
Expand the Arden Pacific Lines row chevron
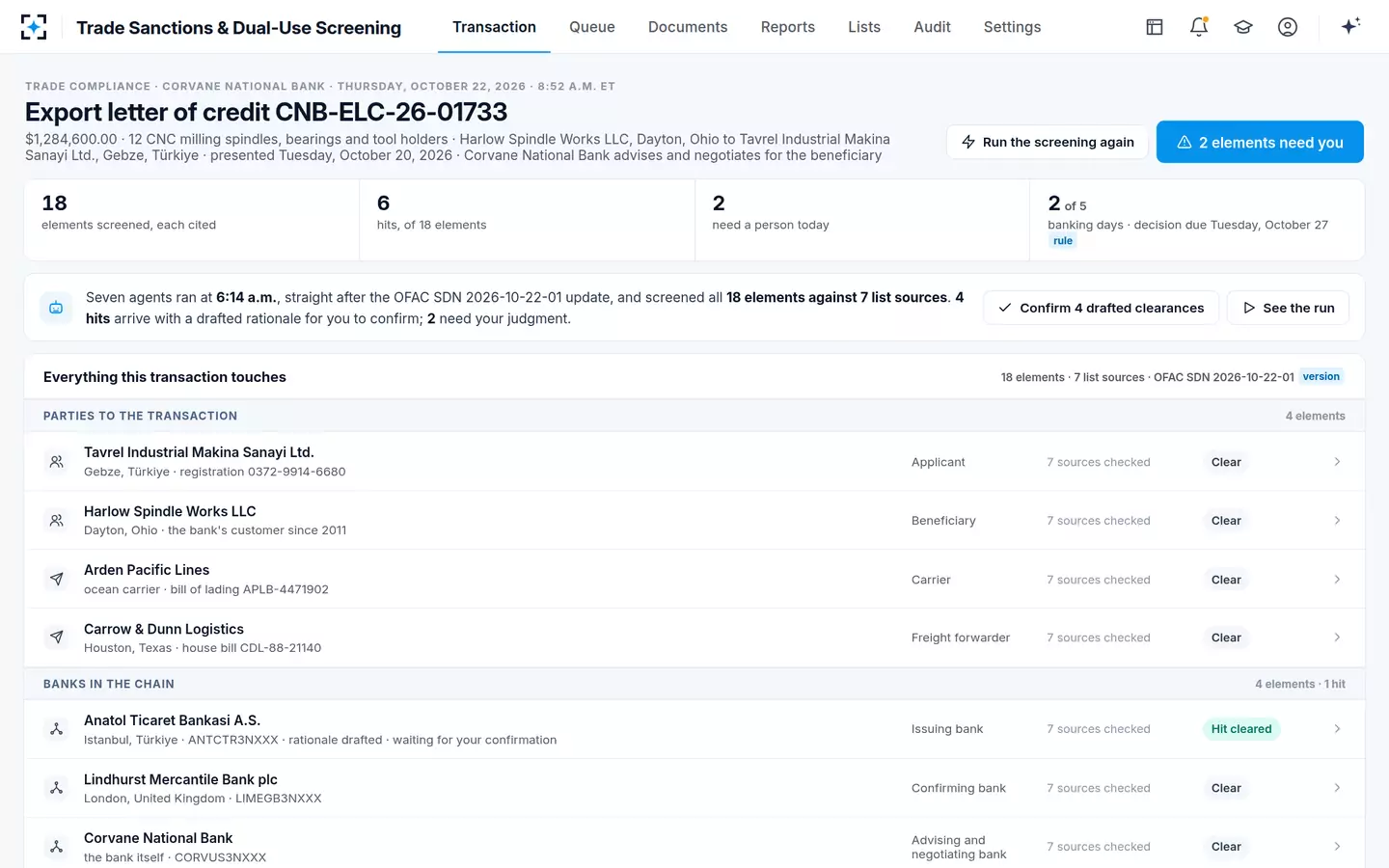coord(1337,580)
